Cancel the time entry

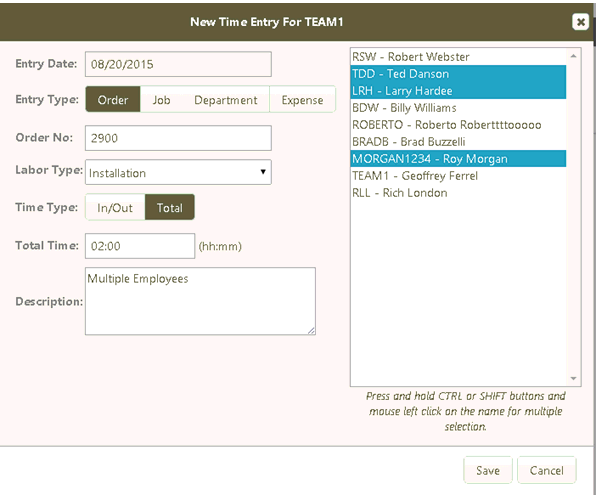click(x=547, y=470)
